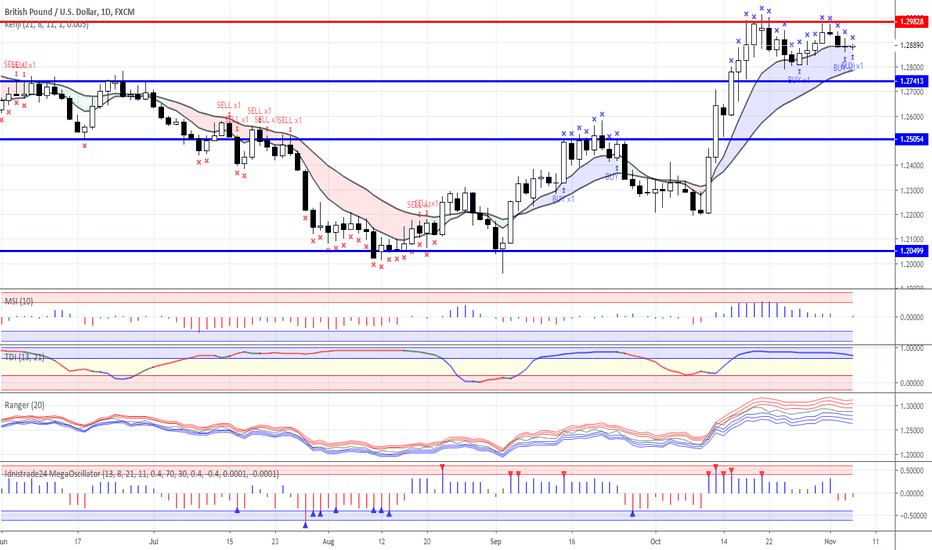Screen dimensions: 932x550
Task: Click the Aug label on the date axis
Action: point(327,541)
